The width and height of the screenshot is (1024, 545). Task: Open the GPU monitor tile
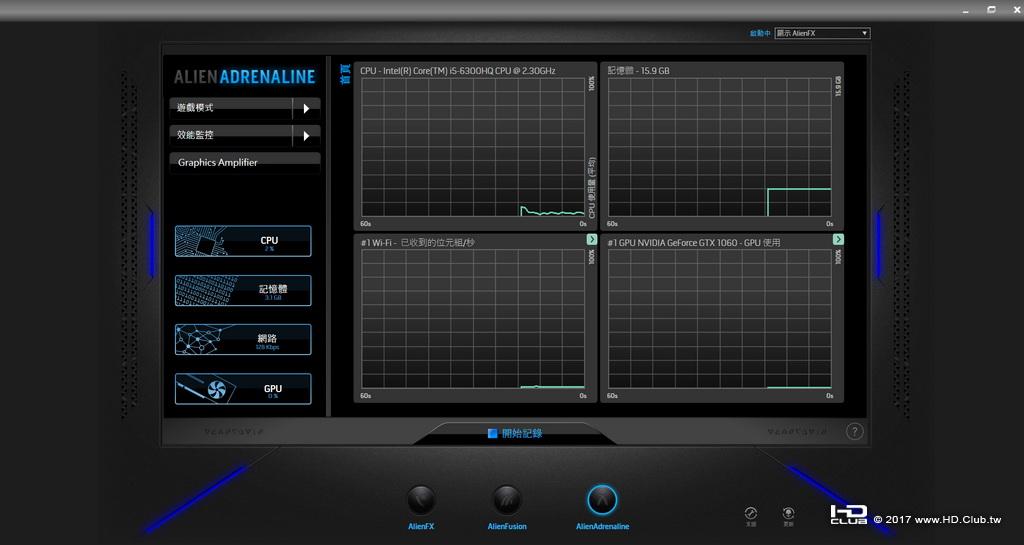[243, 389]
